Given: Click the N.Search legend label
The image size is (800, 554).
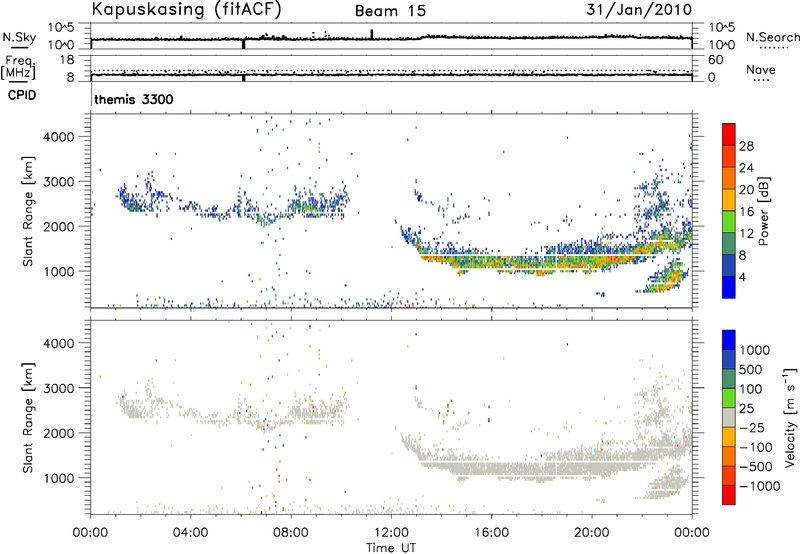Looking at the screenshot, I should (772, 37).
